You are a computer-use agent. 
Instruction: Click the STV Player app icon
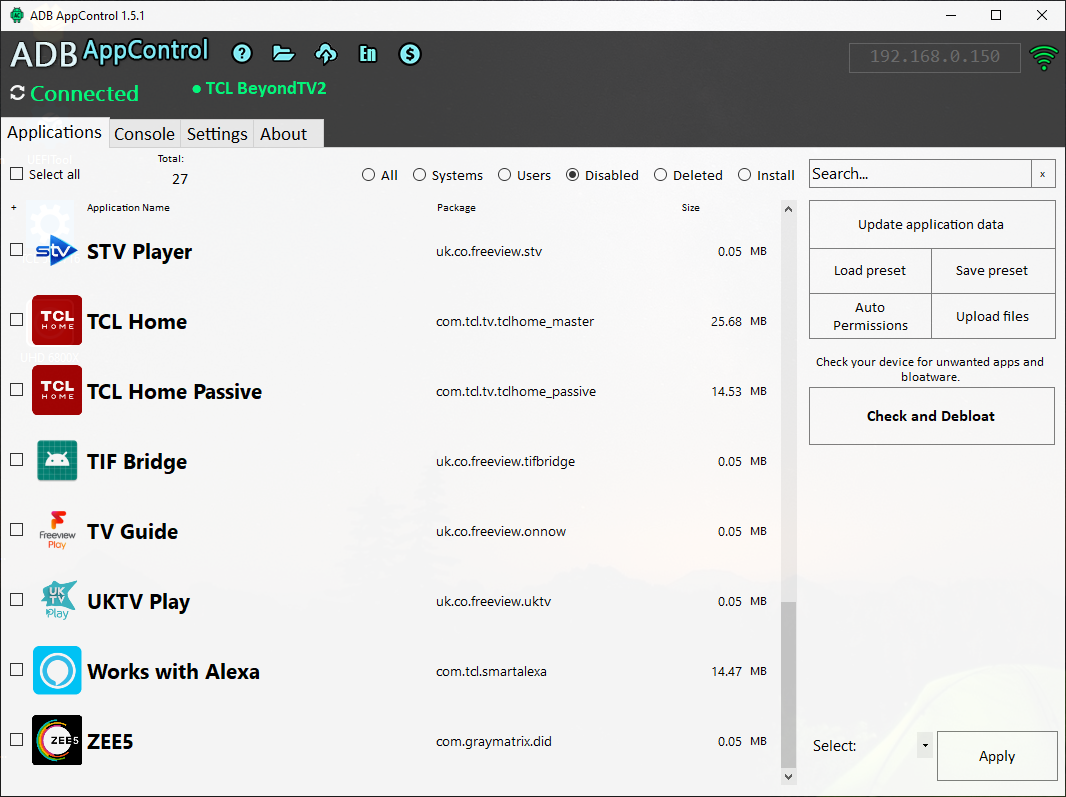click(56, 252)
